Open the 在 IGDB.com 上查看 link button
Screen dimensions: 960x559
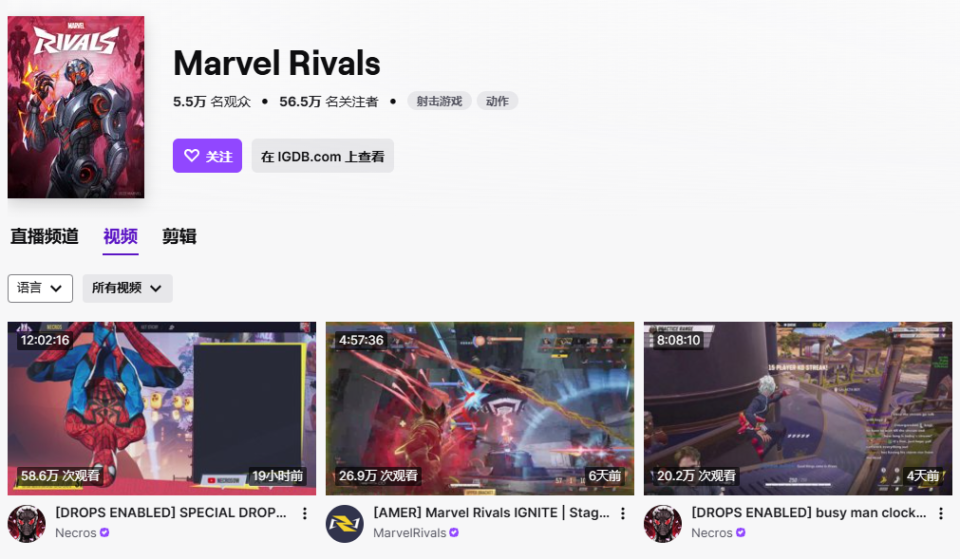tap(323, 156)
